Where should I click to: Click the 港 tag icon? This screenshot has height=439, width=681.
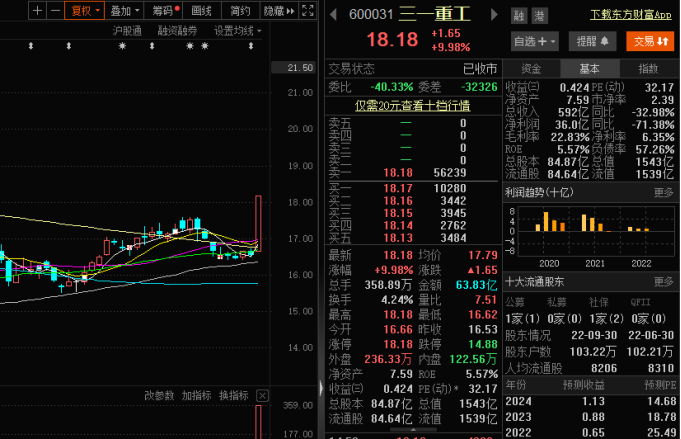point(539,17)
